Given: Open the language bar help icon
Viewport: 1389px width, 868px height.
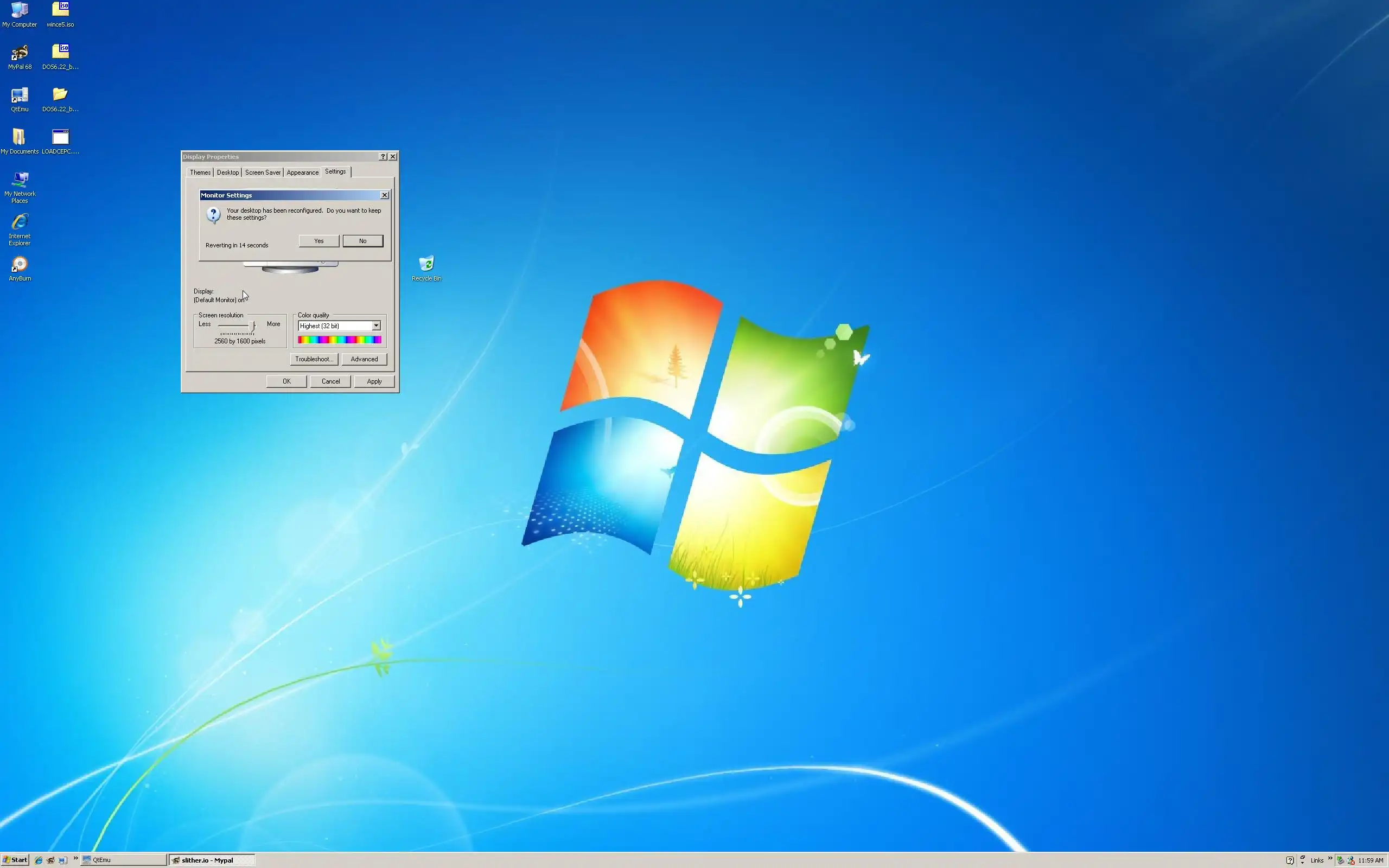Looking at the screenshot, I should (x=1290, y=860).
